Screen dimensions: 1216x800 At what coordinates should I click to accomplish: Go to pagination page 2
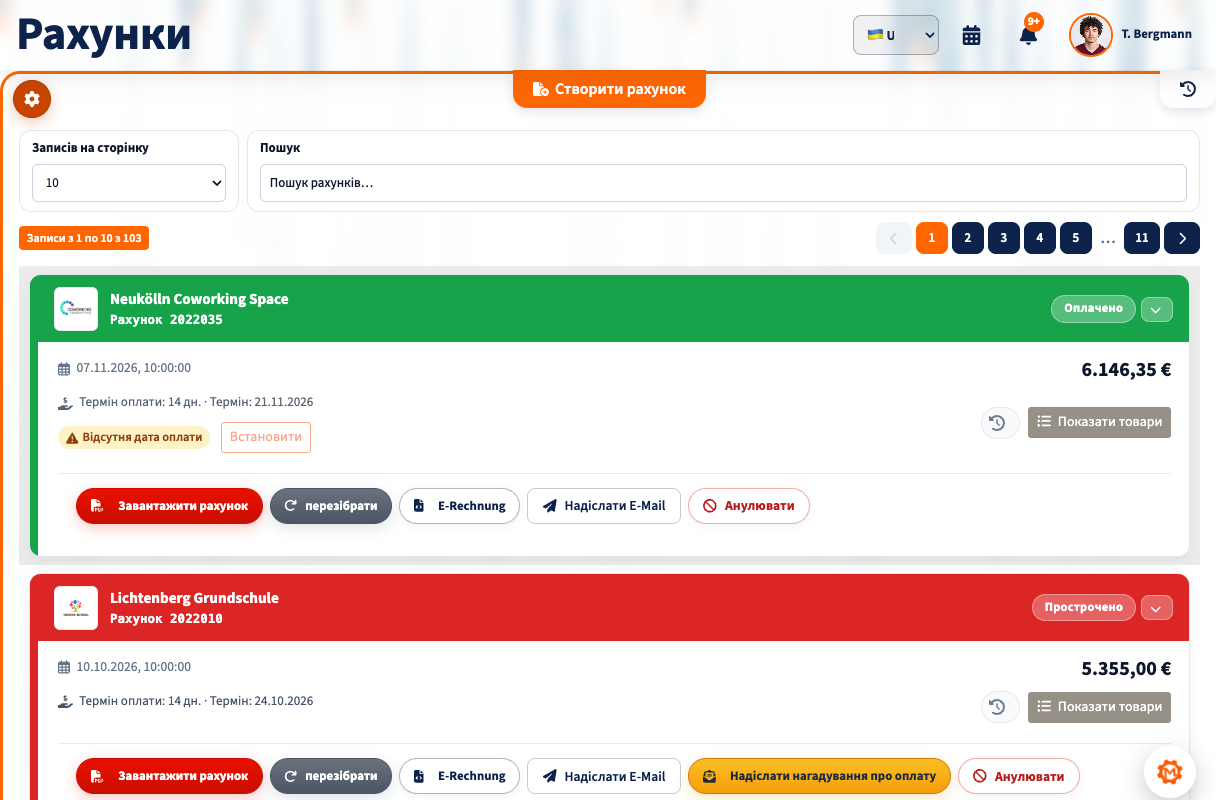click(968, 238)
